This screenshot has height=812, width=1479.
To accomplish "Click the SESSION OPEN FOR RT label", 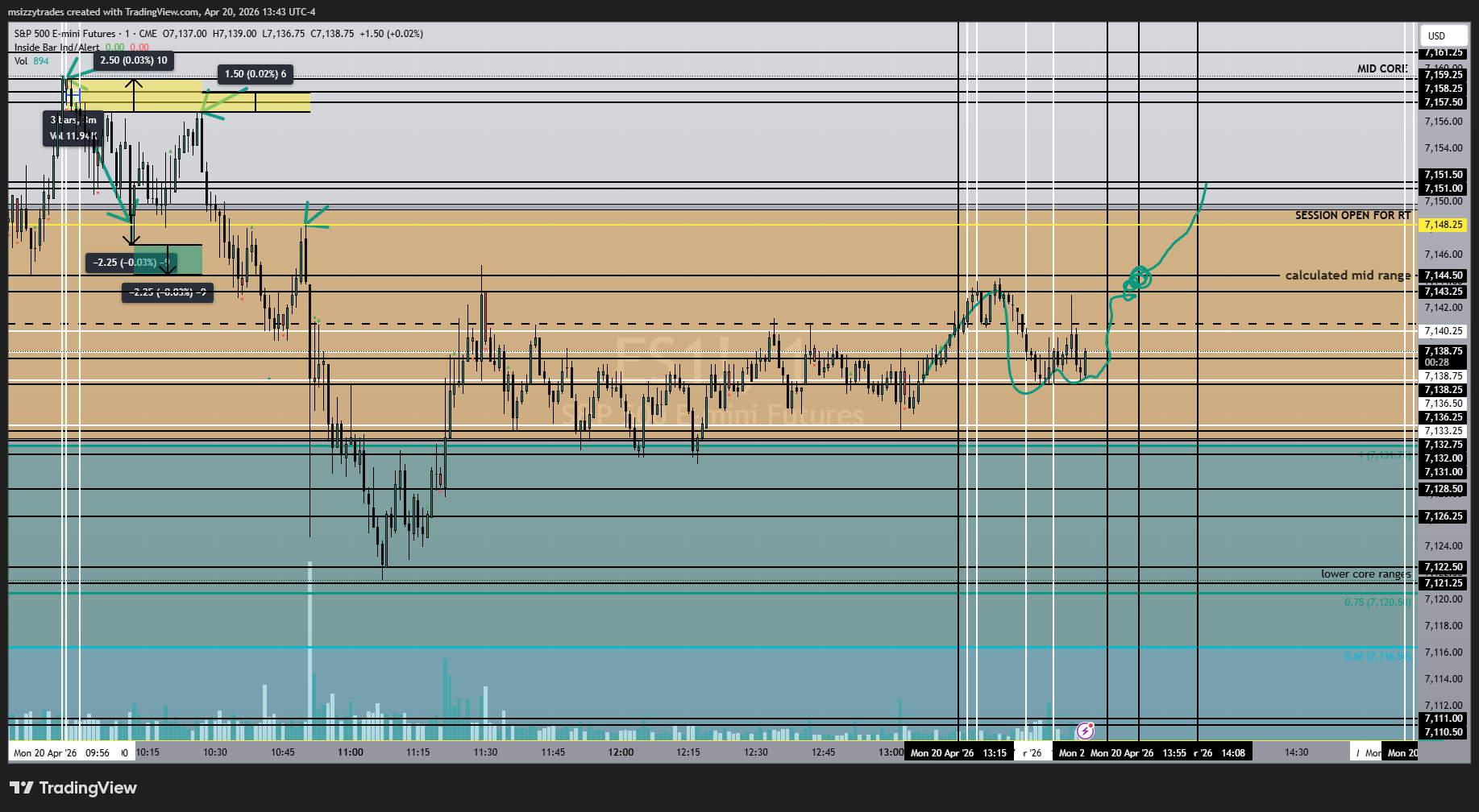I will [x=1352, y=215].
